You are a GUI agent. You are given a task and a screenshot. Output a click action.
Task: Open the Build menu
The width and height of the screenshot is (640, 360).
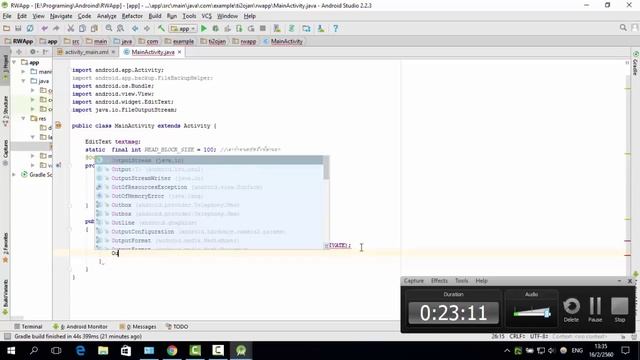(155, 16)
